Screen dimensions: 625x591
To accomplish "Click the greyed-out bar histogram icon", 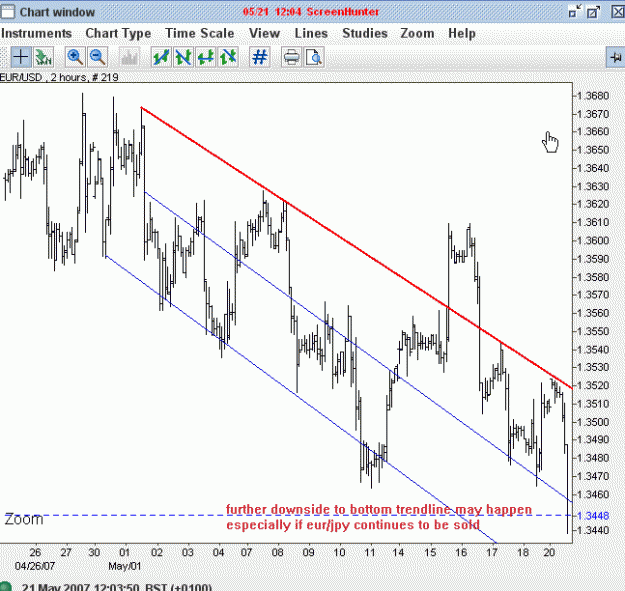I will point(130,57).
